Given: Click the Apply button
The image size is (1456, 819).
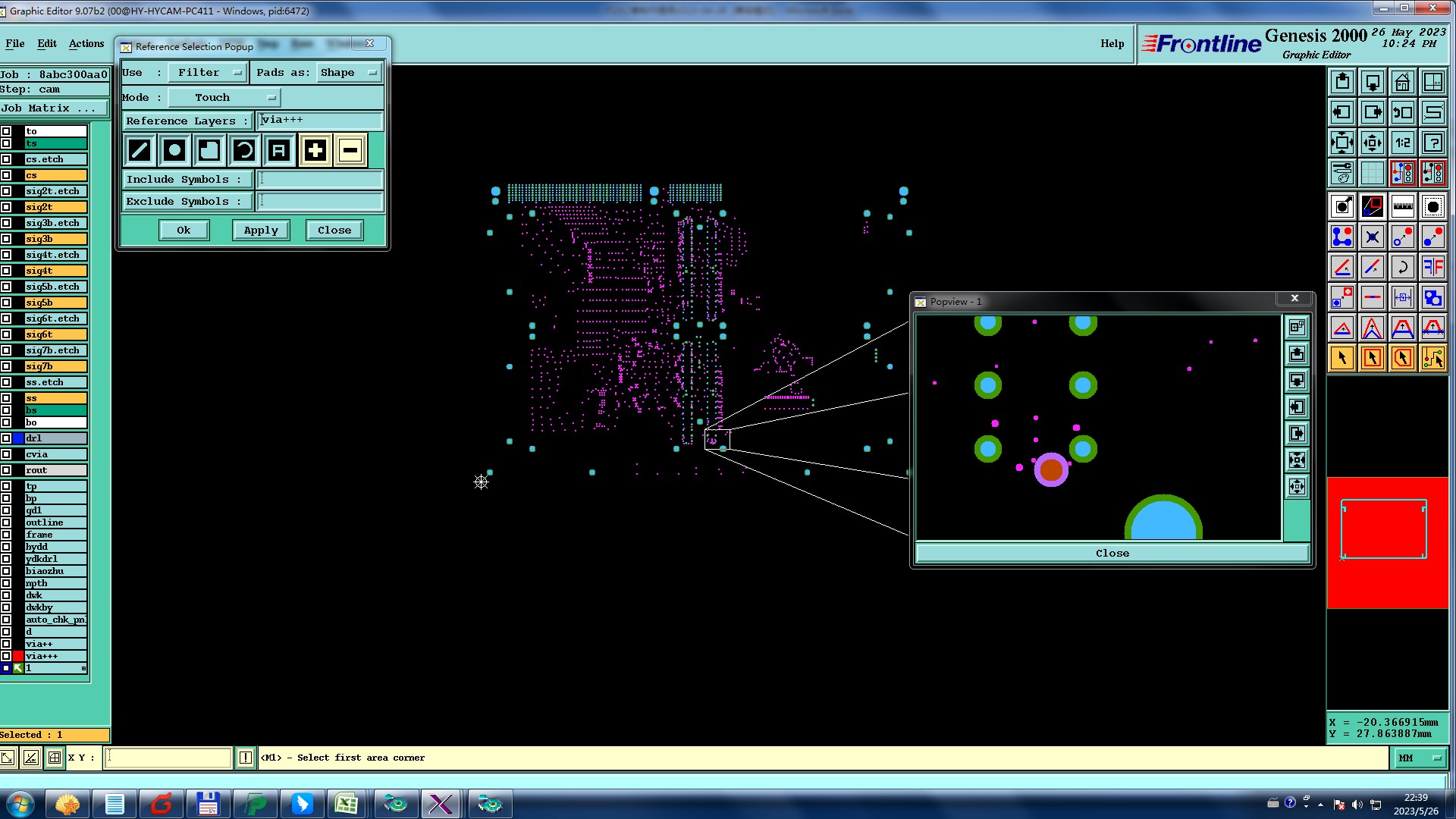Looking at the screenshot, I should pos(261,231).
